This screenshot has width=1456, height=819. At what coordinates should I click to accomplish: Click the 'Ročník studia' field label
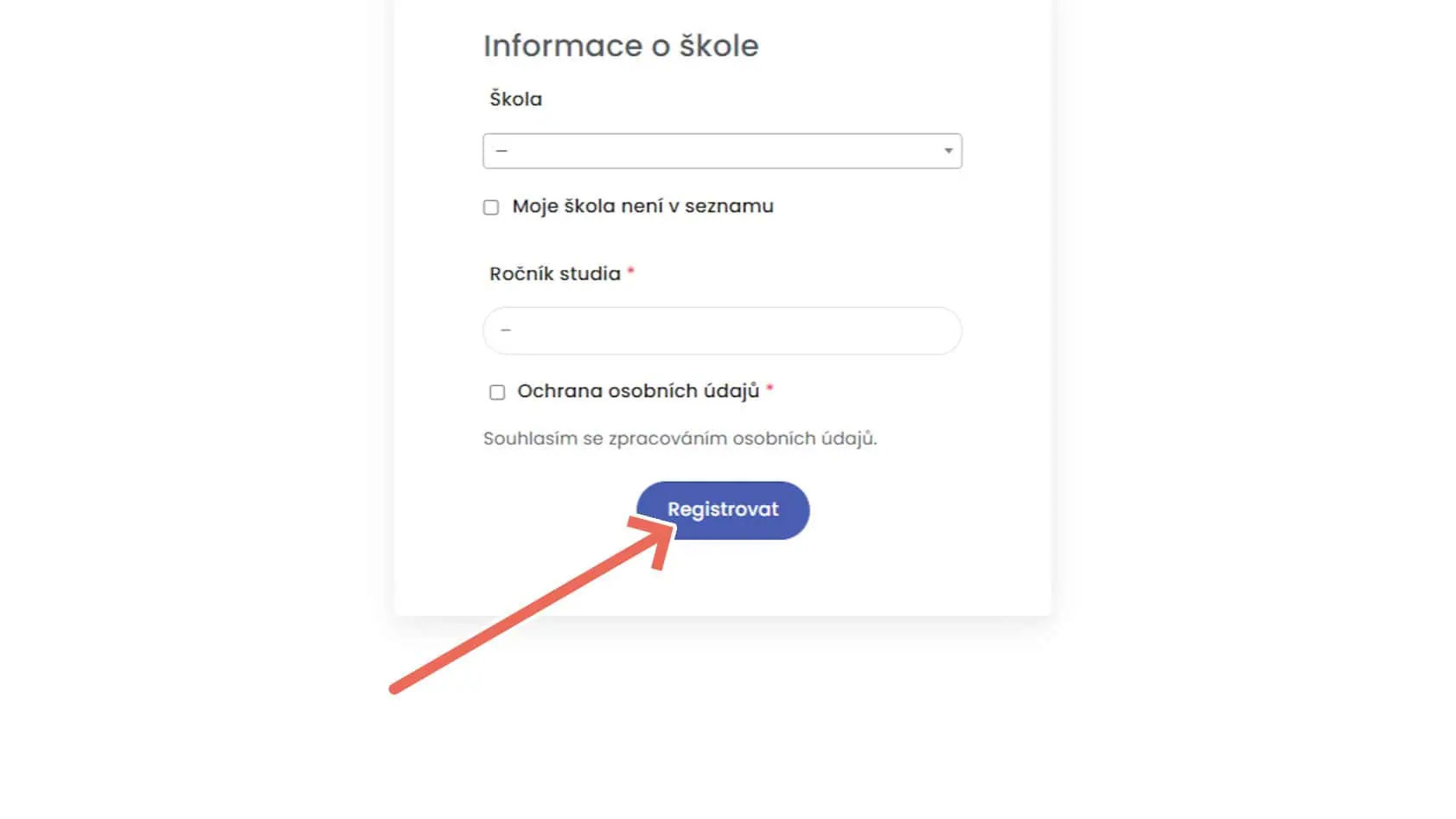pyautogui.click(x=554, y=274)
